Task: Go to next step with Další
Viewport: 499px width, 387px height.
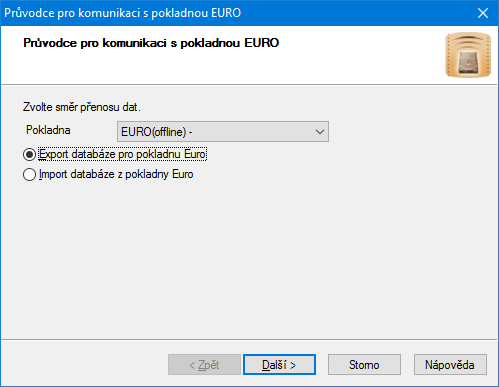Action: [x=279, y=365]
